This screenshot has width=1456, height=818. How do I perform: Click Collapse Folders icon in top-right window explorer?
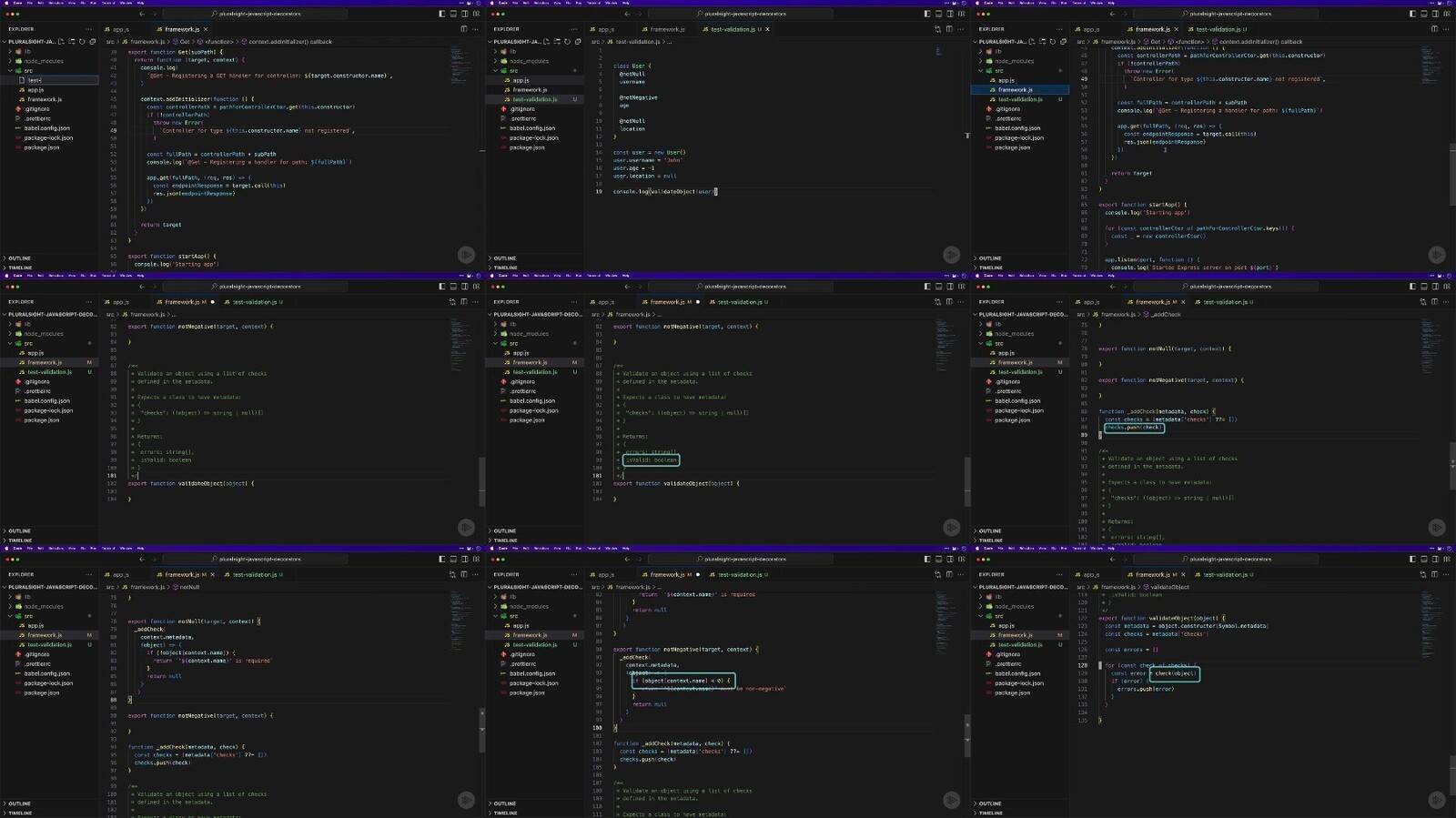(1063, 42)
